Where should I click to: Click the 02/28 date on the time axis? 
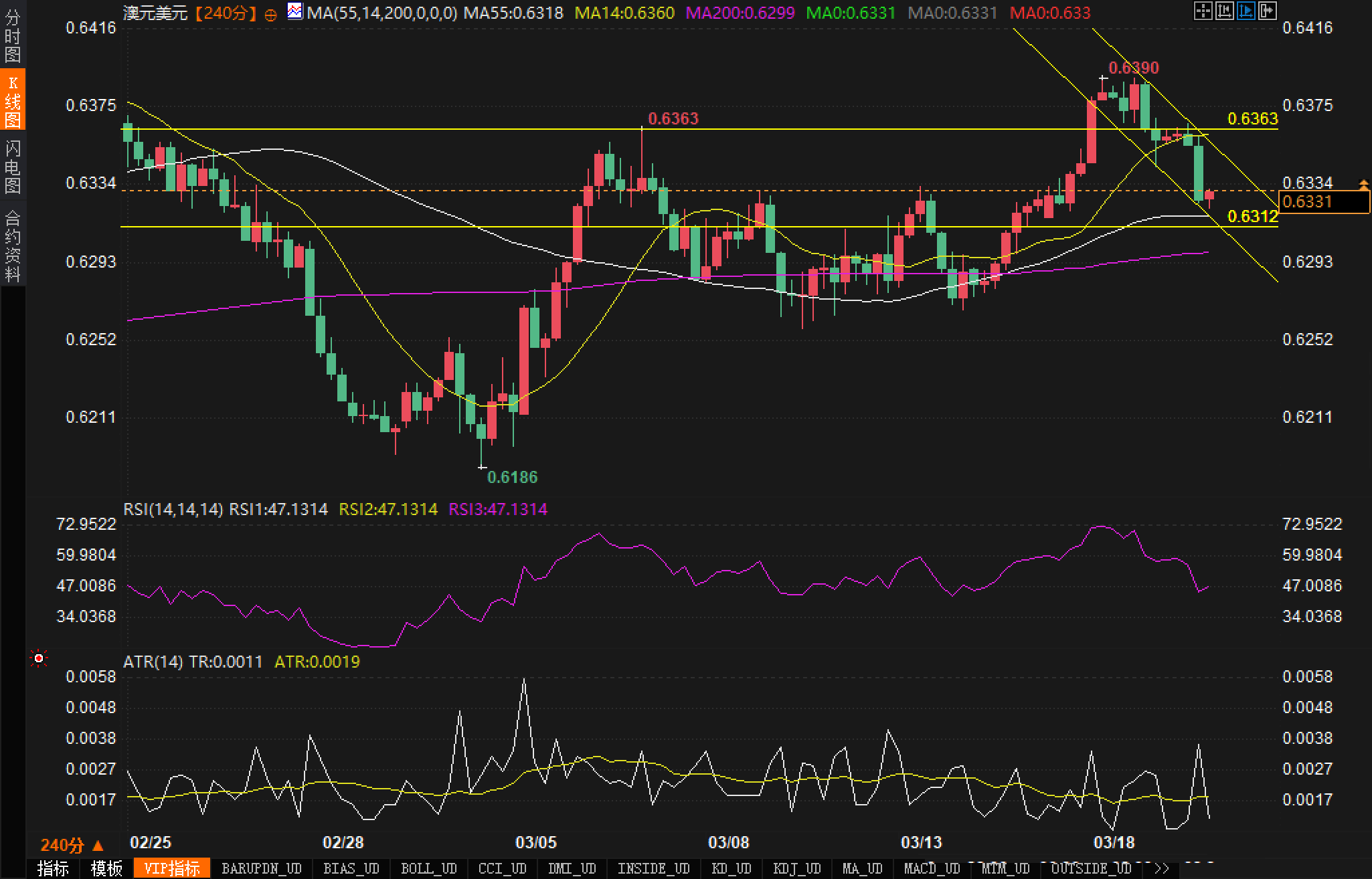[x=343, y=842]
